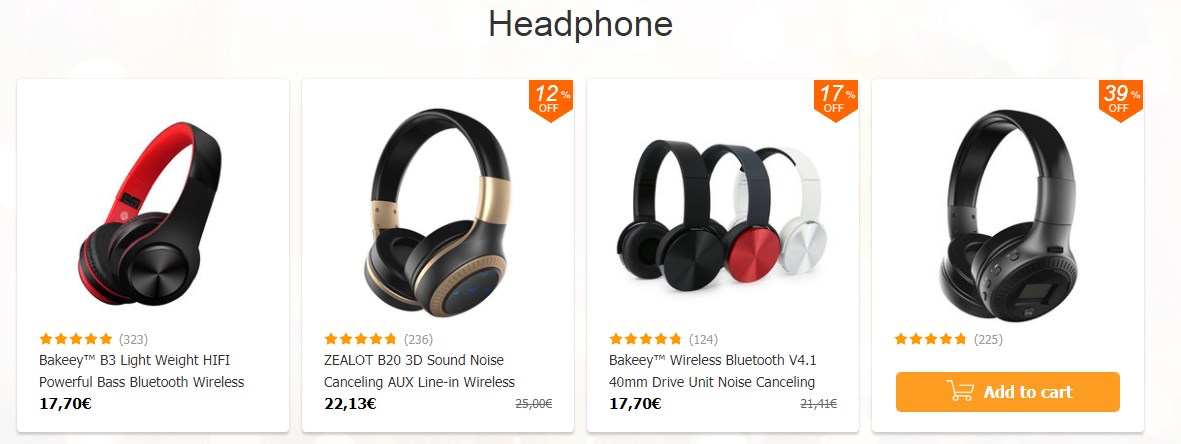1181x444 pixels.
Task: Click the star rating of Bakeey B3
Action: click(x=75, y=339)
